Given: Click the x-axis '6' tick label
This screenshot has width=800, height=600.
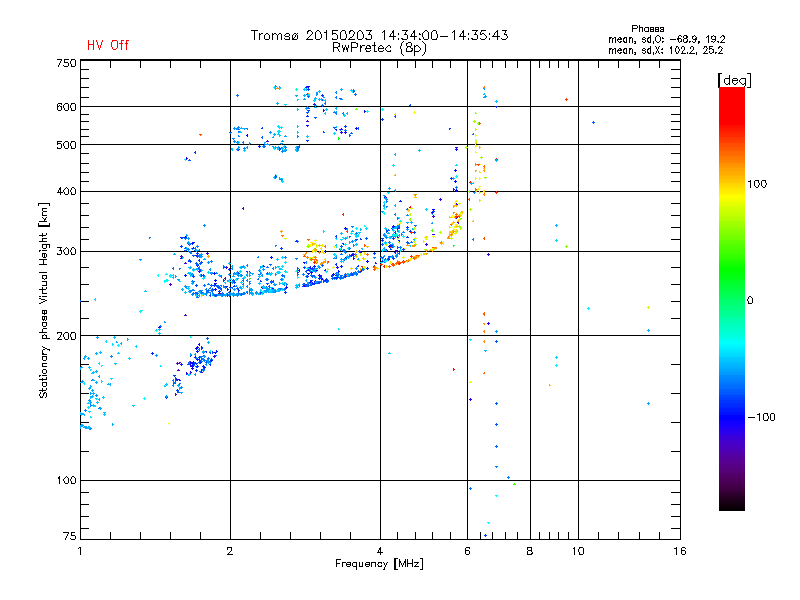Looking at the screenshot, I should (x=467, y=551).
